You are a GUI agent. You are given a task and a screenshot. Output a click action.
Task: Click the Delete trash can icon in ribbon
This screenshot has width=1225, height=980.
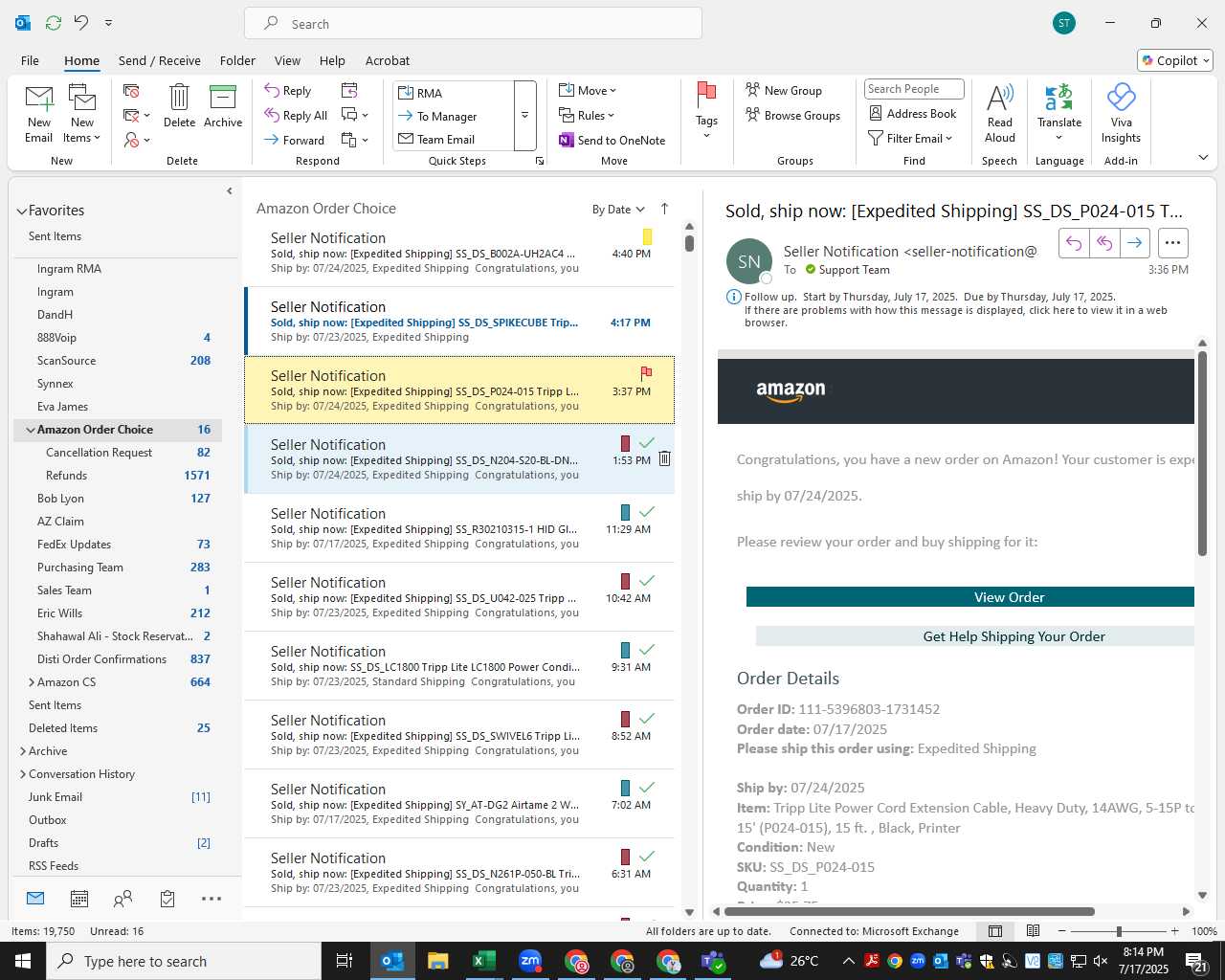pos(179,105)
